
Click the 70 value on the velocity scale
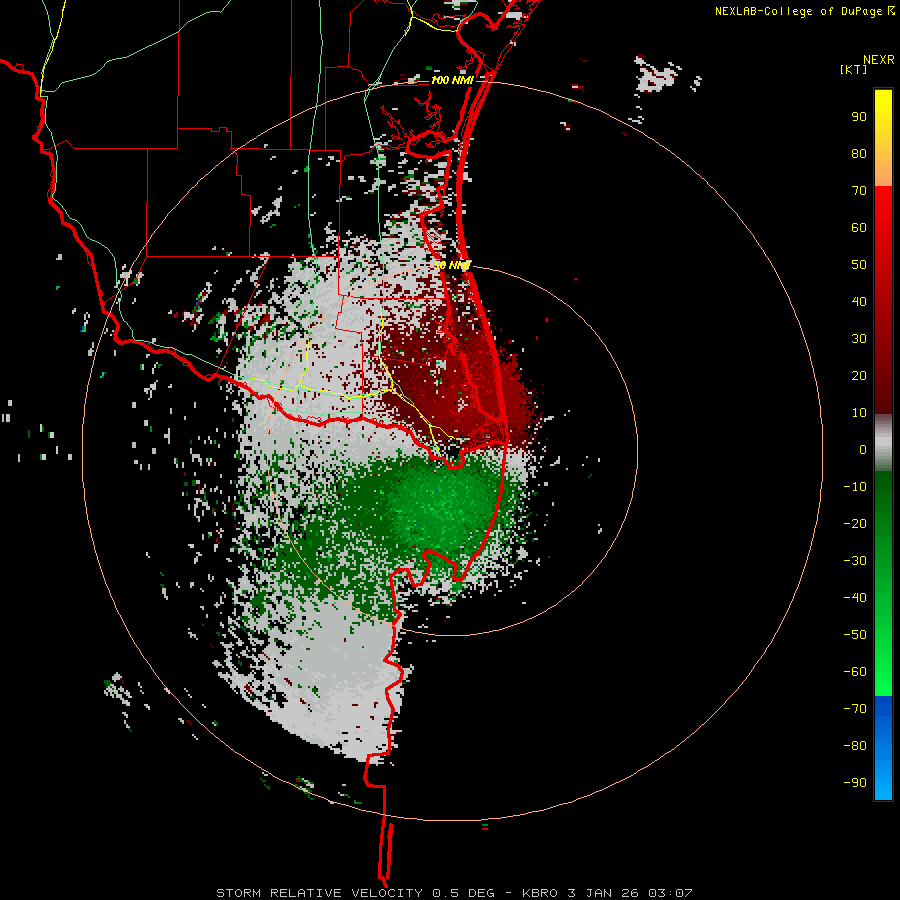click(x=859, y=191)
